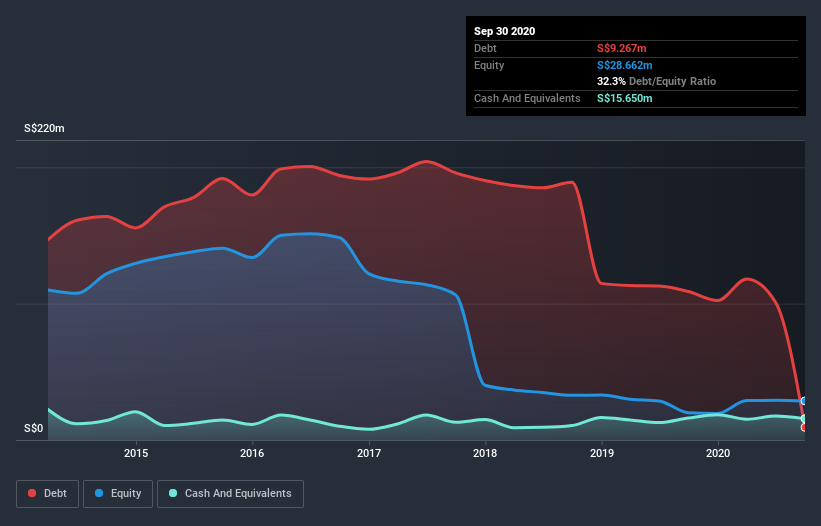Select the 2020 x-axis label

pos(718,453)
